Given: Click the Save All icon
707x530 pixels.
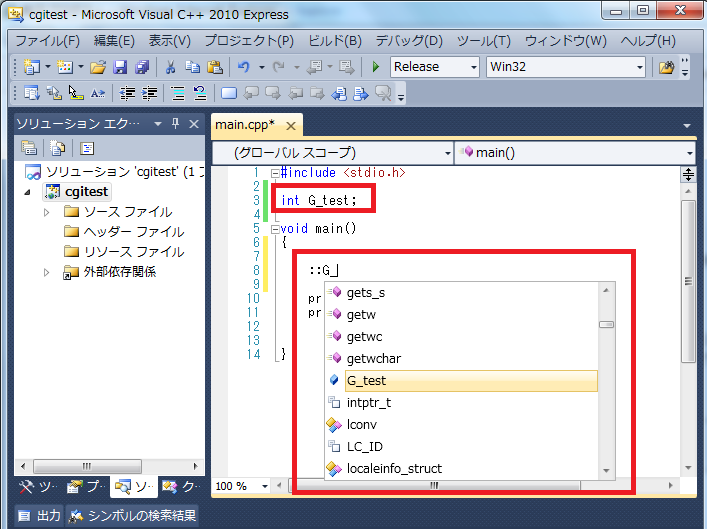Looking at the screenshot, I should coord(142,67).
